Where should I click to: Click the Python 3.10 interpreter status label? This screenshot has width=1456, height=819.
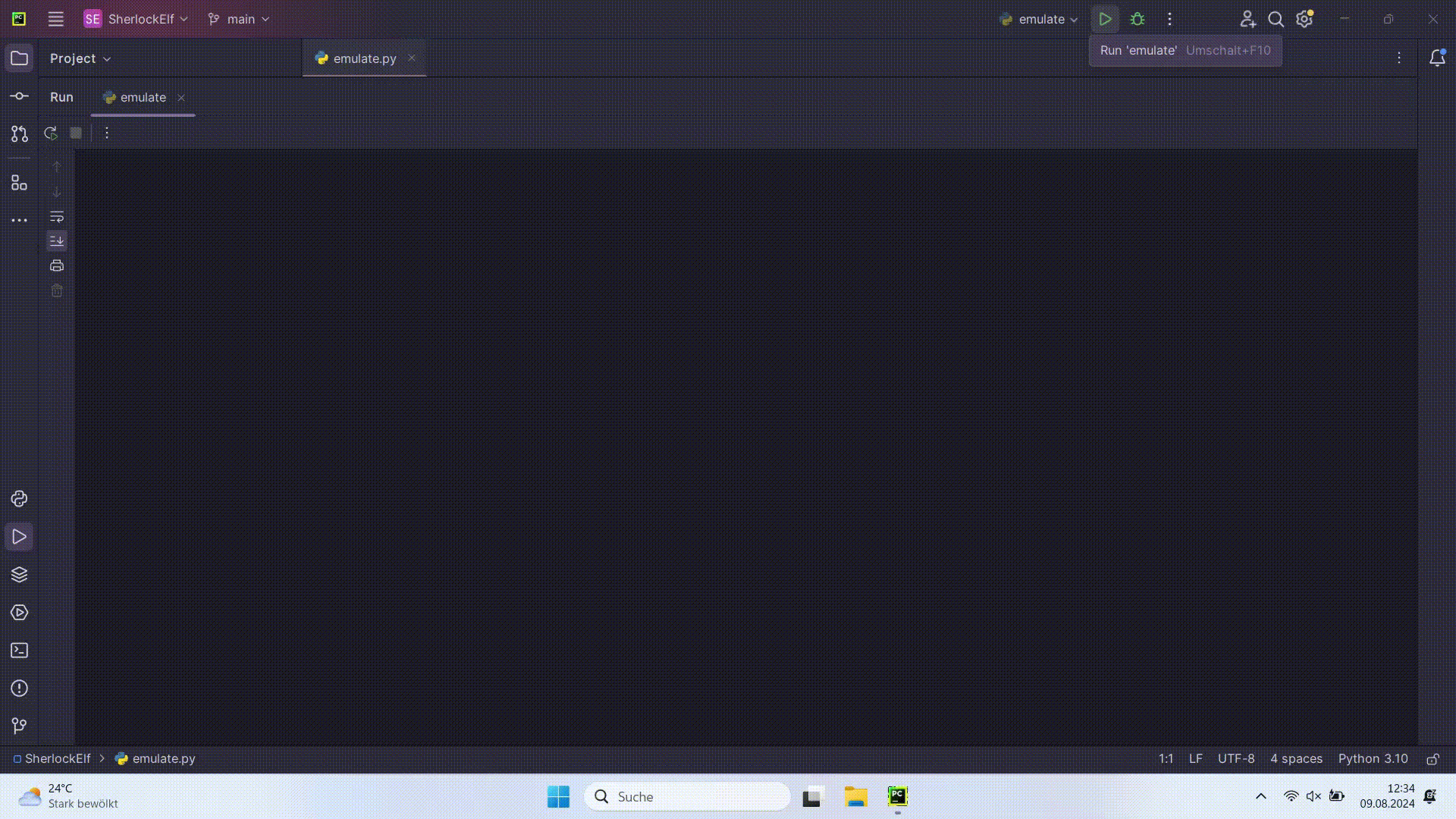pyautogui.click(x=1373, y=759)
